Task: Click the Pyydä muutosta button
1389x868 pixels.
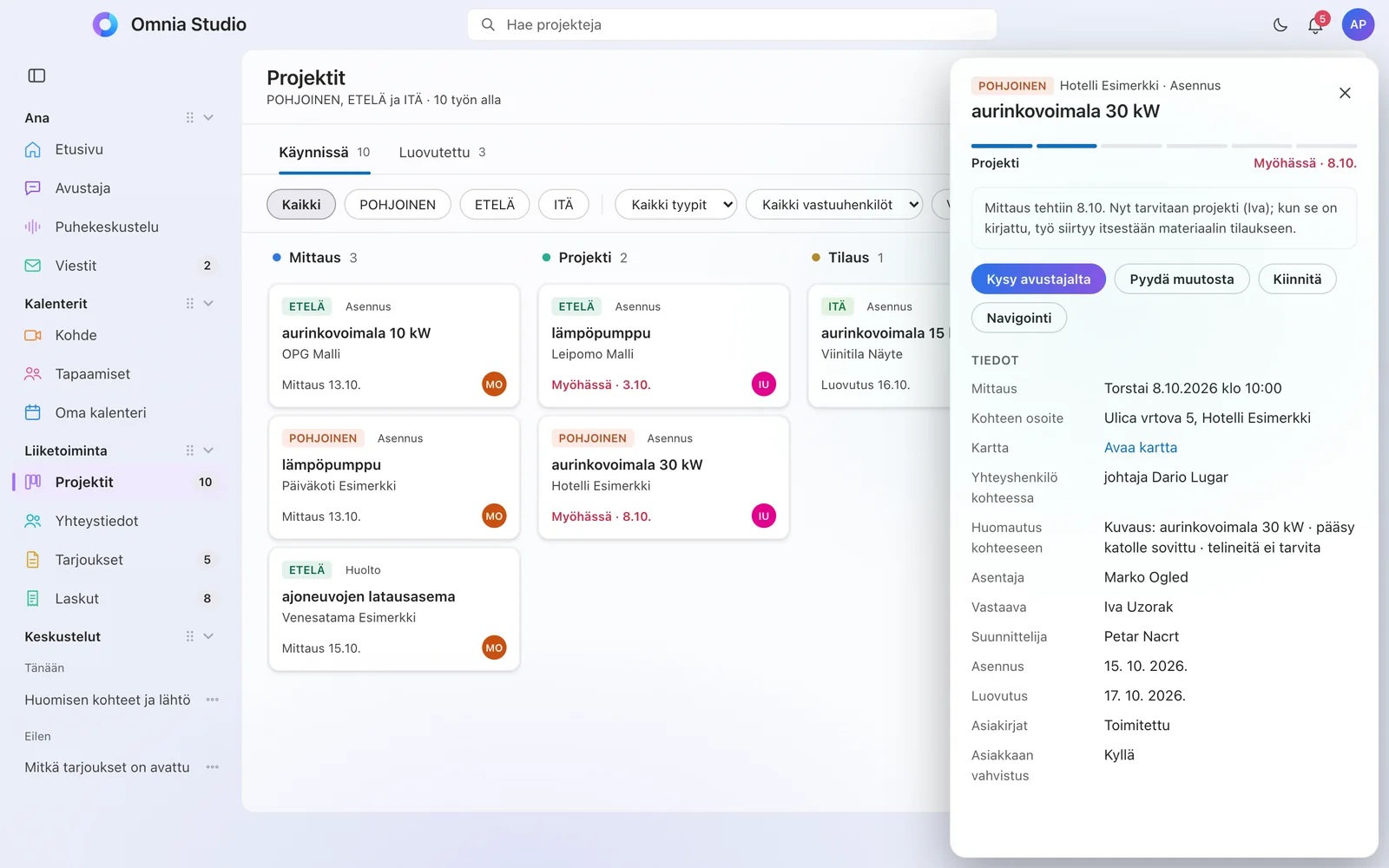Action: tap(1182, 279)
